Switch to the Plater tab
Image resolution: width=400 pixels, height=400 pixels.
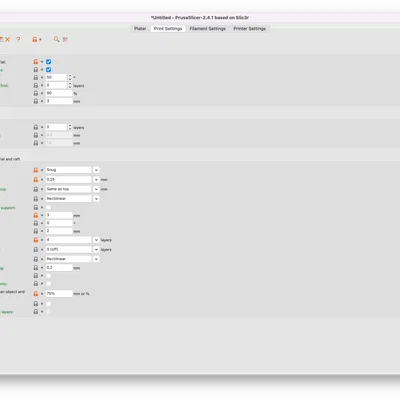tap(140, 29)
